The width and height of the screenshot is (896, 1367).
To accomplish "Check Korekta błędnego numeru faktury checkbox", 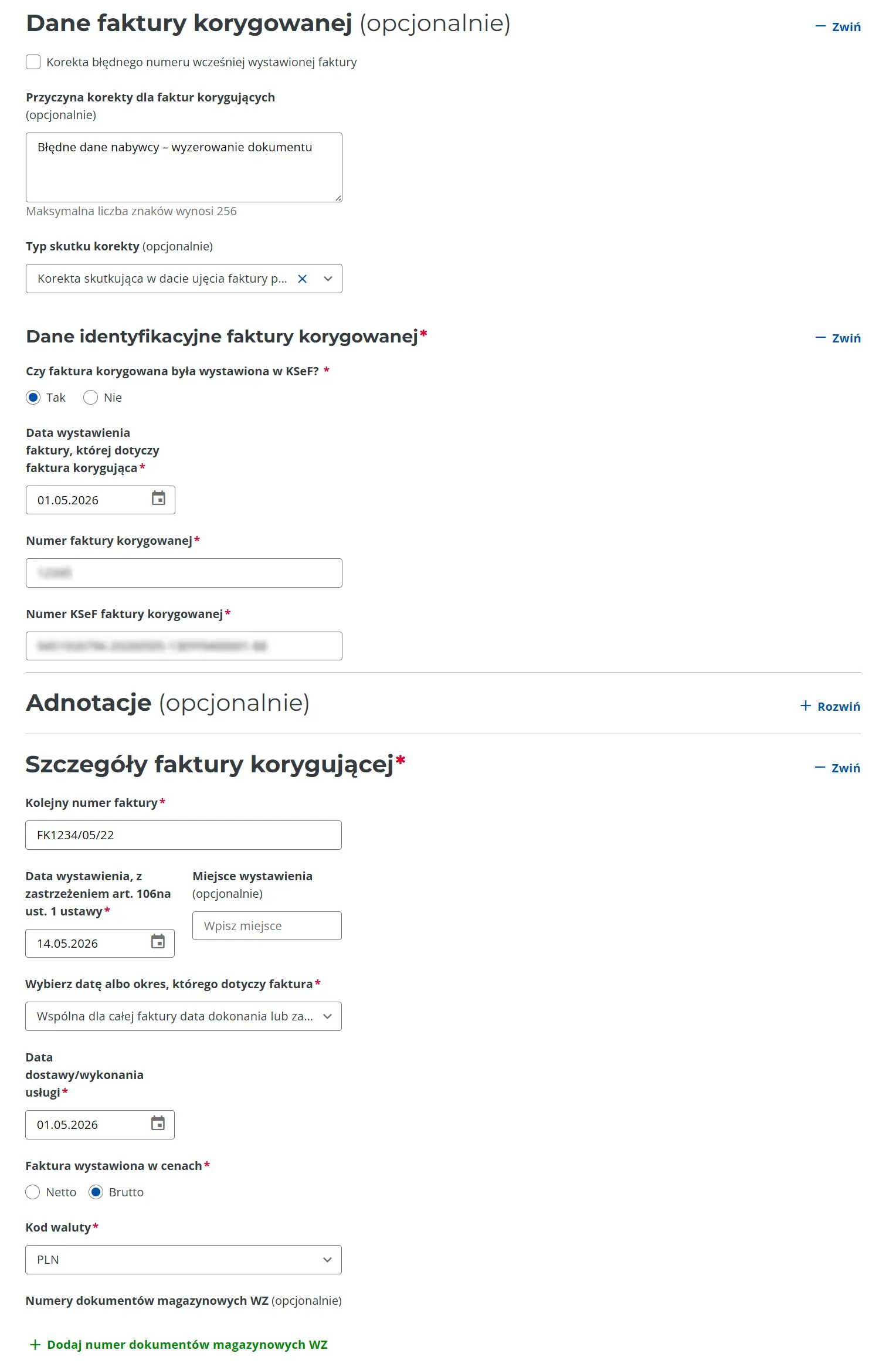I will pyautogui.click(x=33, y=62).
